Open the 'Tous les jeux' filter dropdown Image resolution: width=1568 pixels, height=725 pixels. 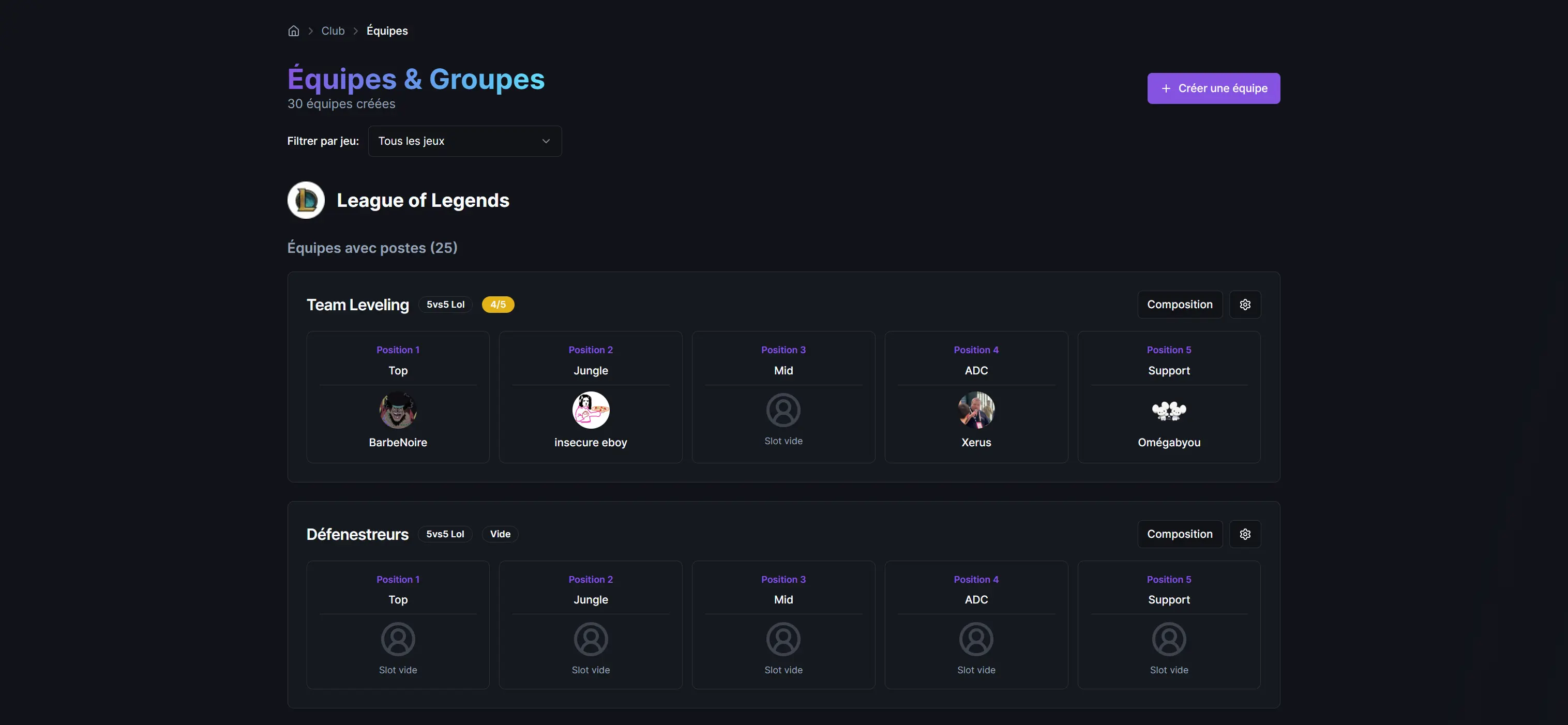[464, 141]
